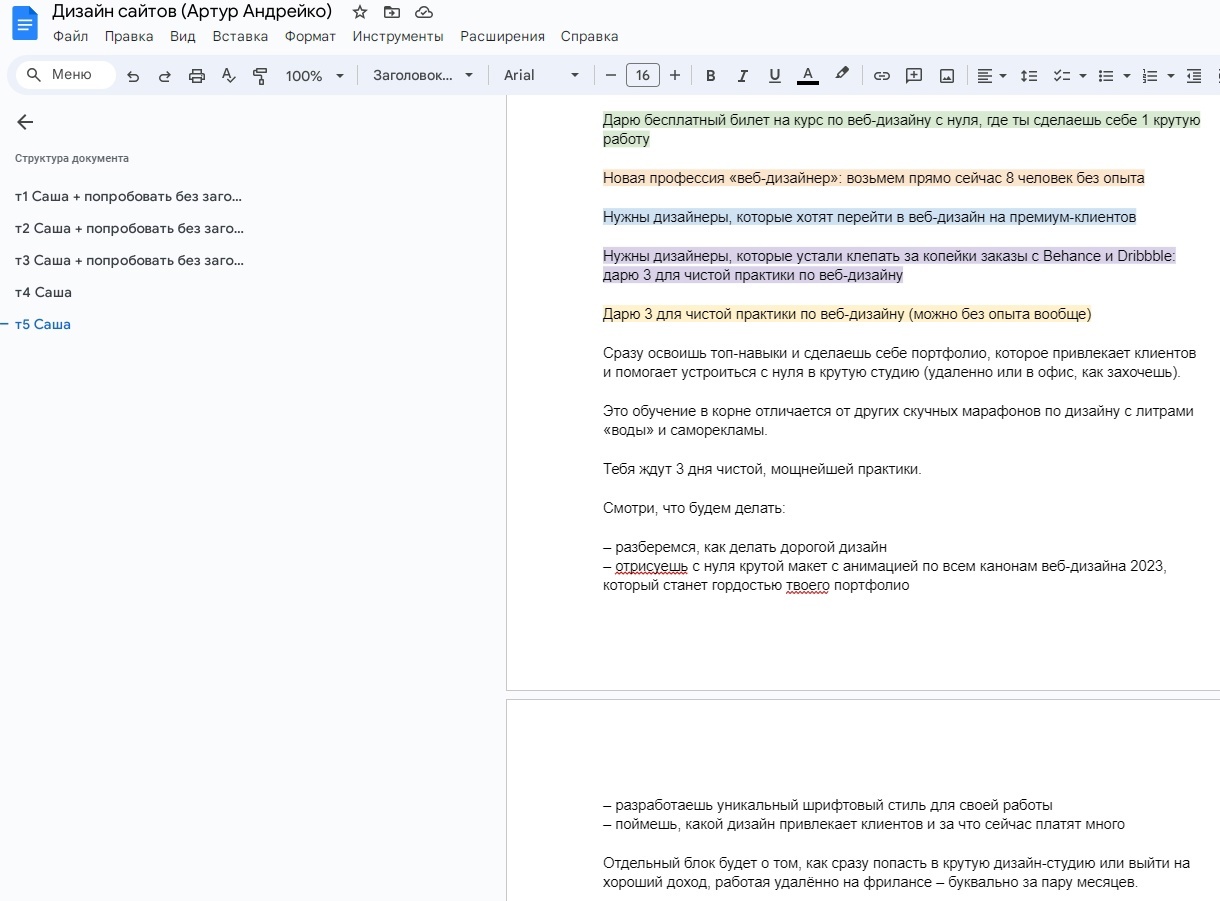Viewport: 1220px width, 901px height.
Task: Expand bulleted list options arrow
Action: click(1127, 76)
